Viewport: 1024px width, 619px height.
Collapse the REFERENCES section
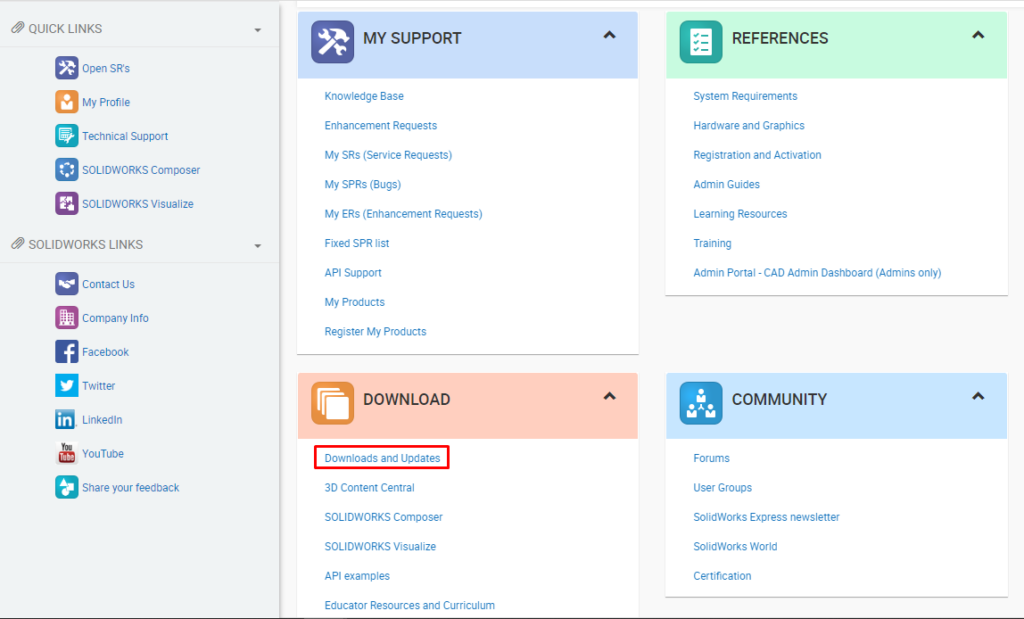(978, 32)
